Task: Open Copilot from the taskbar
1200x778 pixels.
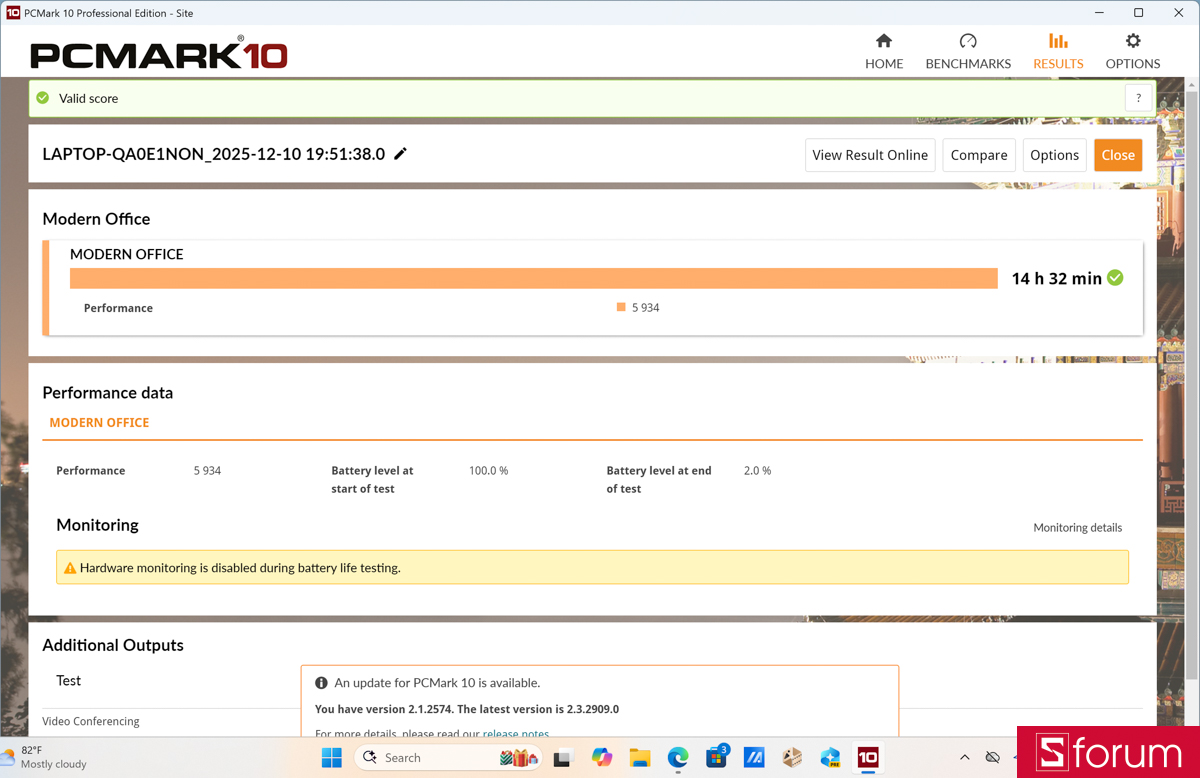Action: [601, 758]
